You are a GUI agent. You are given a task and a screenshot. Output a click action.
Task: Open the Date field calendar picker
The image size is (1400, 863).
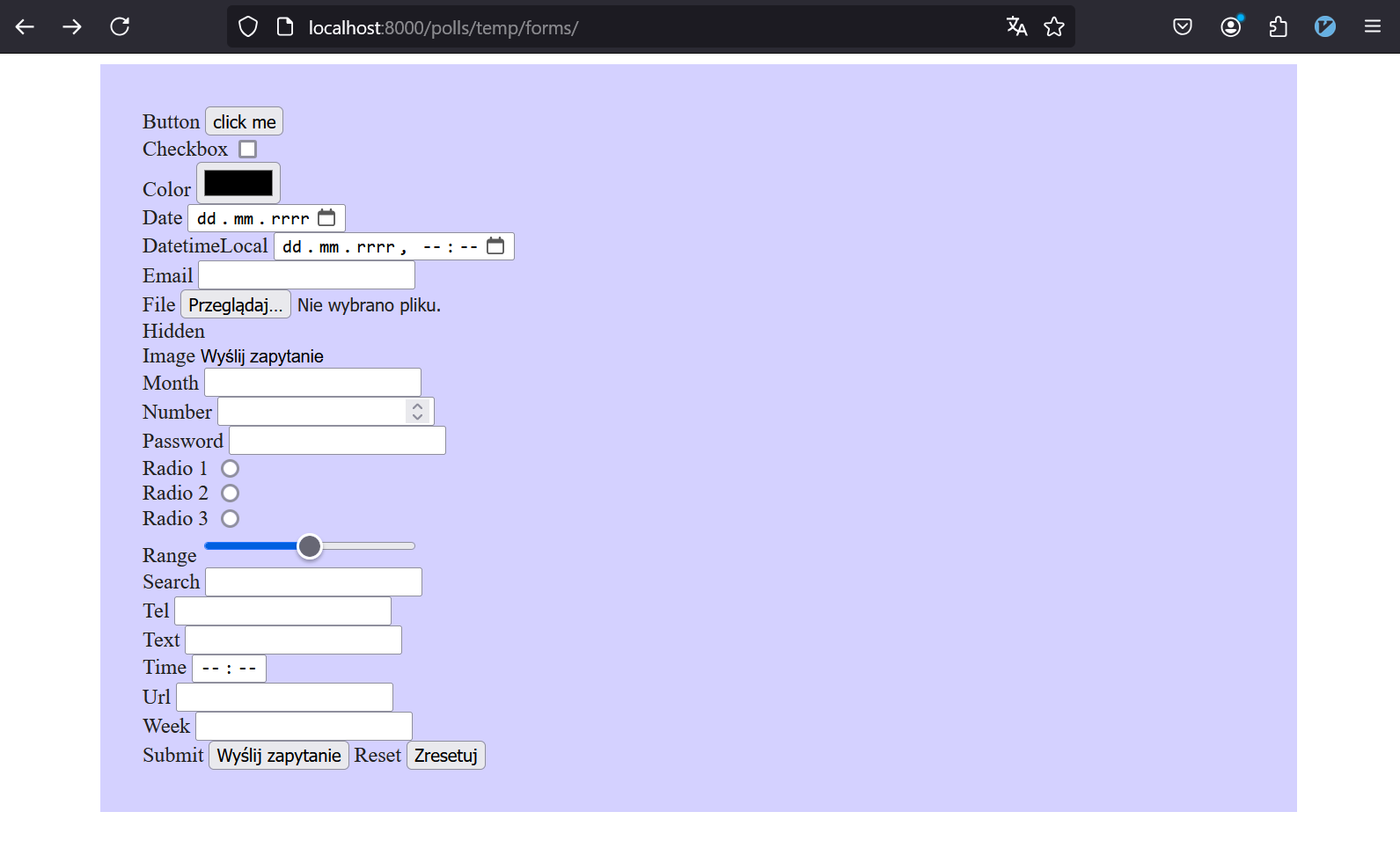[326, 217]
